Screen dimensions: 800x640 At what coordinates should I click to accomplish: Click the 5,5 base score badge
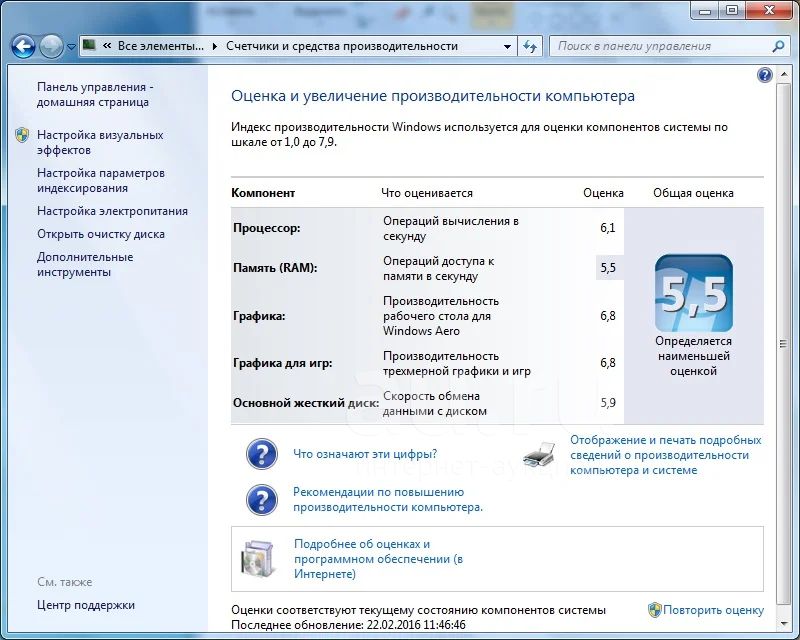point(693,293)
